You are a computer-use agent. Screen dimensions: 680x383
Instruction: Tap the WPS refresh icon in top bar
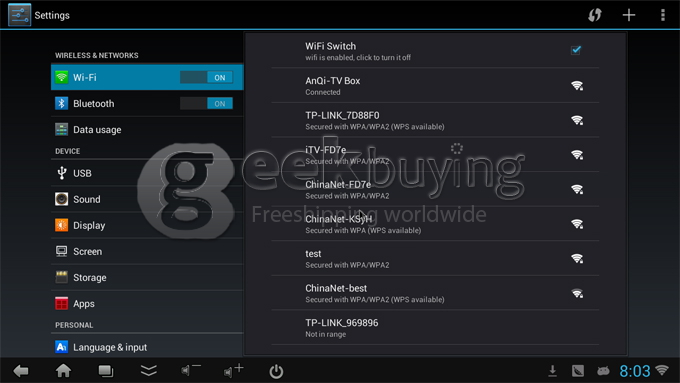click(595, 15)
